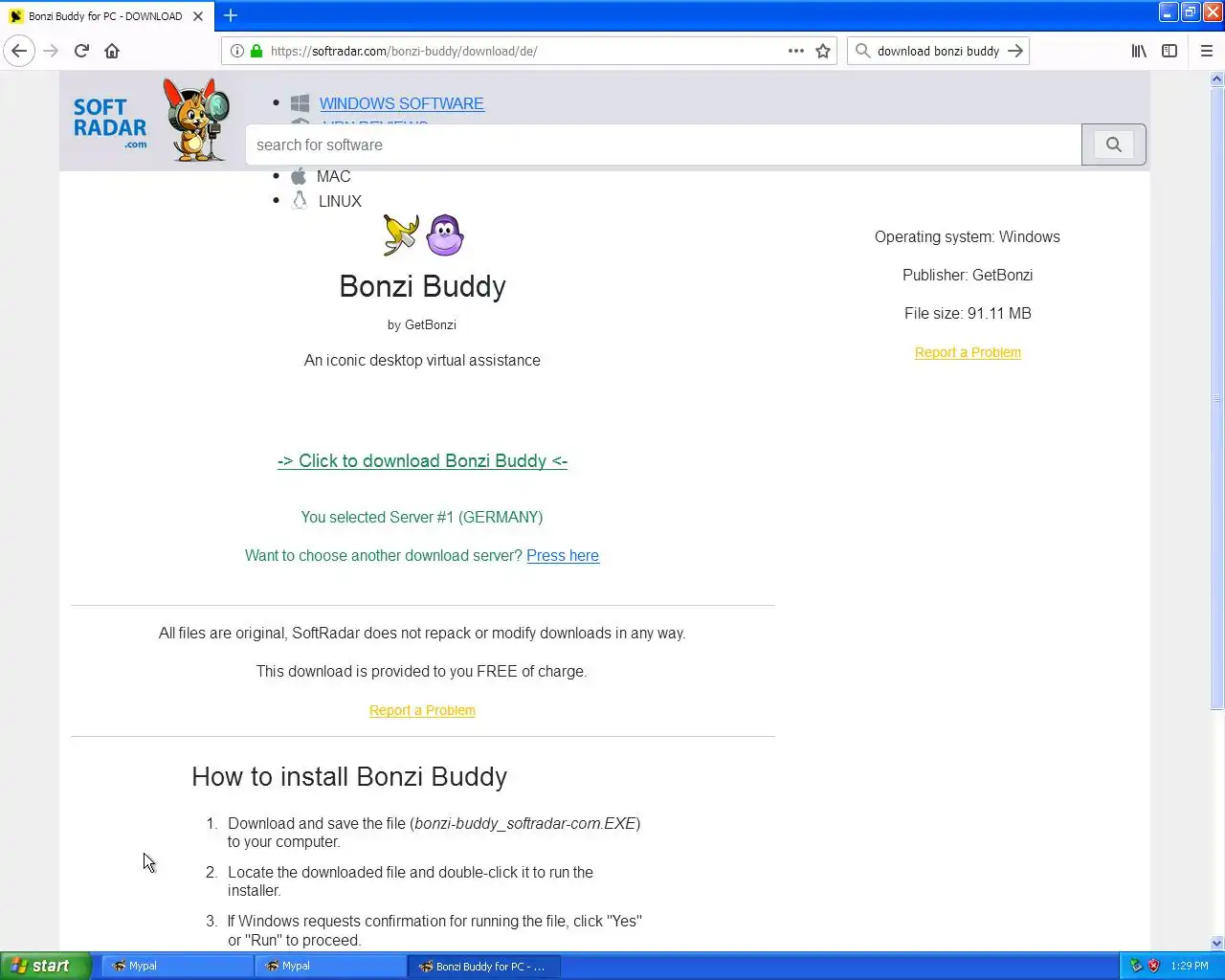Click the search arrow go button

coord(1015,51)
